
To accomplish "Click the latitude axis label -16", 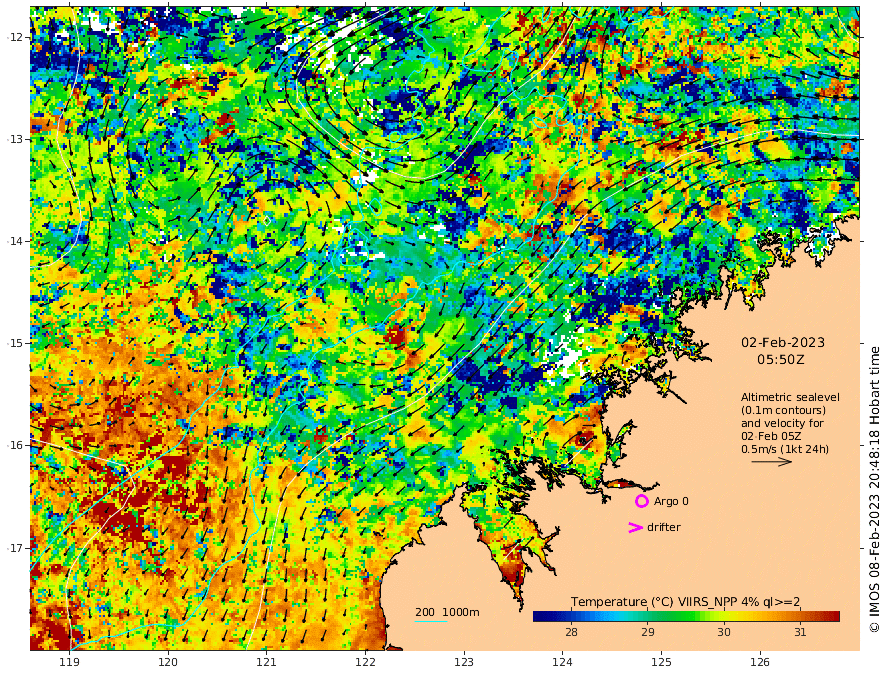I will (x=15, y=445).
